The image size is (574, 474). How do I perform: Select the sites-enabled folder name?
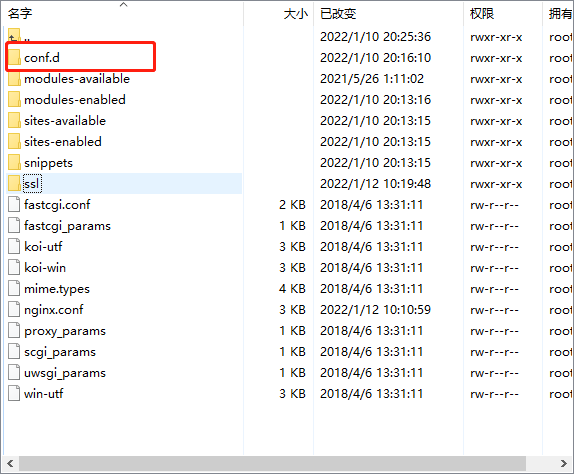(63, 142)
